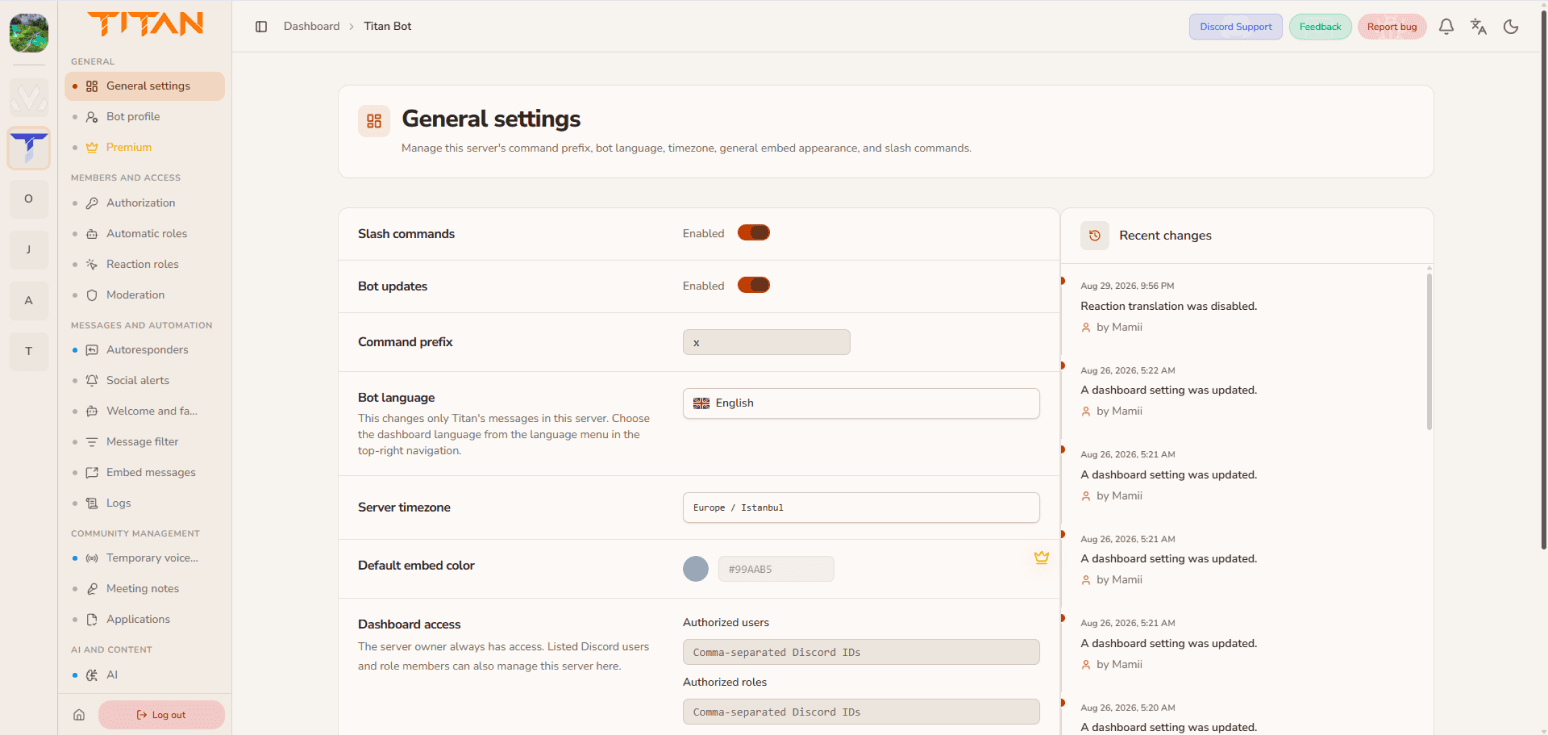Image resolution: width=1548 pixels, height=735 pixels.
Task: Open the Premium section
Action: (145, 147)
